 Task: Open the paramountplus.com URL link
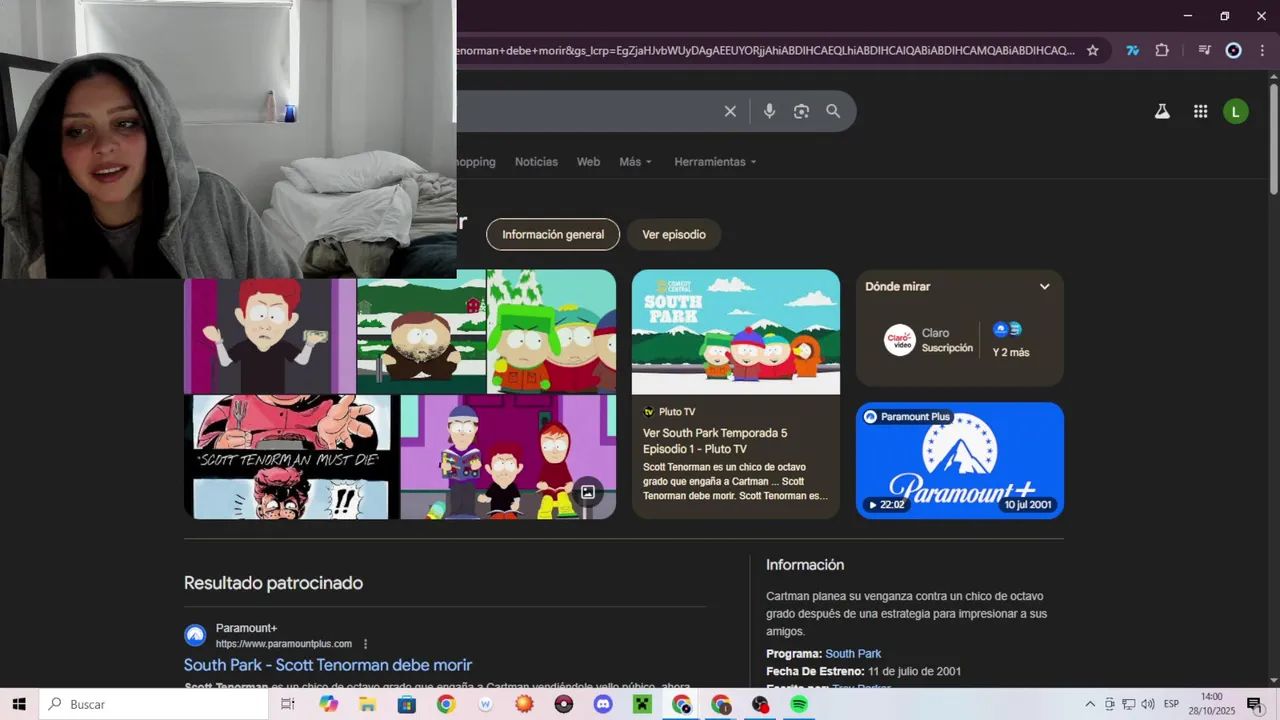point(284,644)
